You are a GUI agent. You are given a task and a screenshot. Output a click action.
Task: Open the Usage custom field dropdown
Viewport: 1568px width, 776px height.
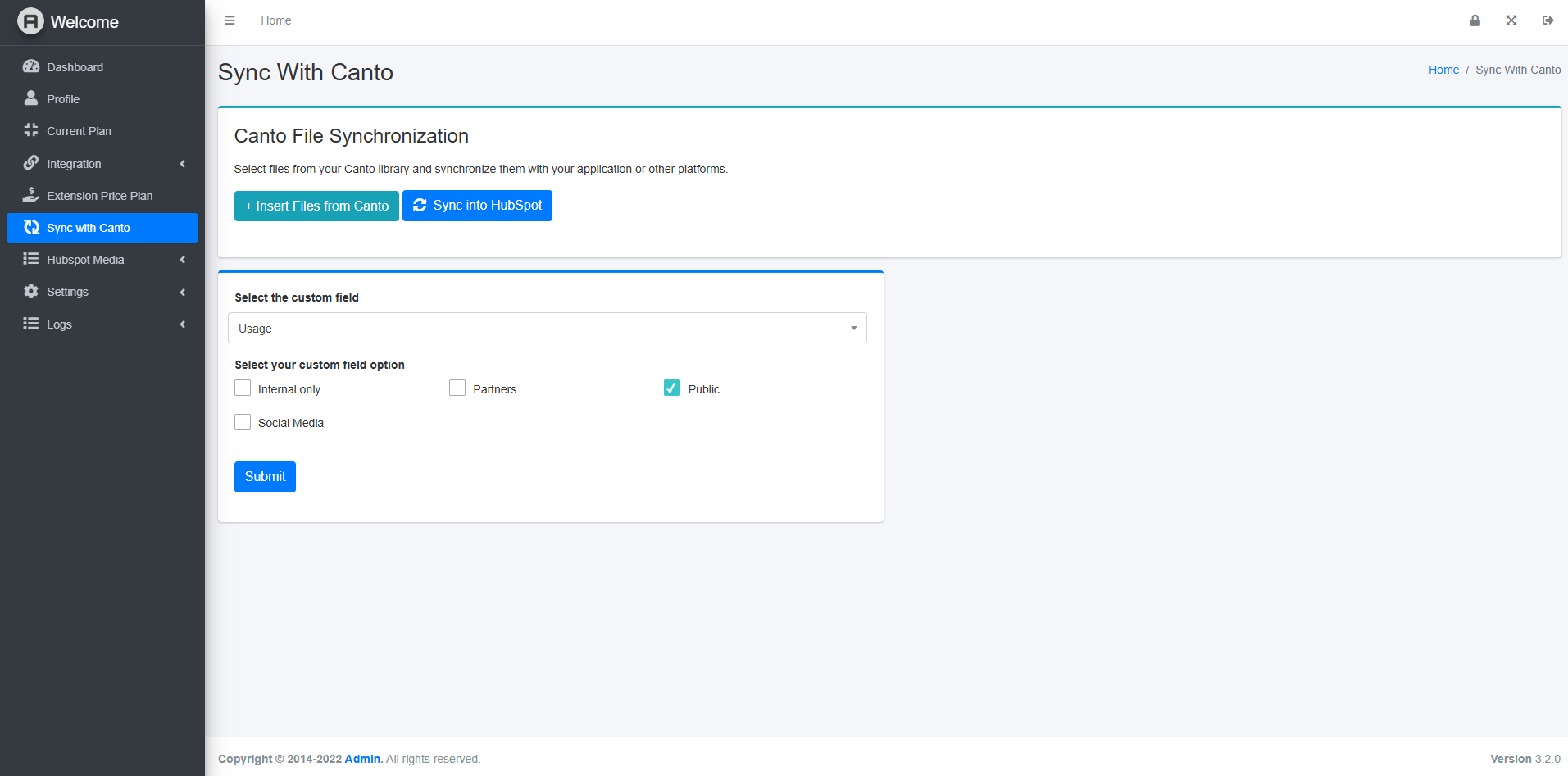(548, 328)
